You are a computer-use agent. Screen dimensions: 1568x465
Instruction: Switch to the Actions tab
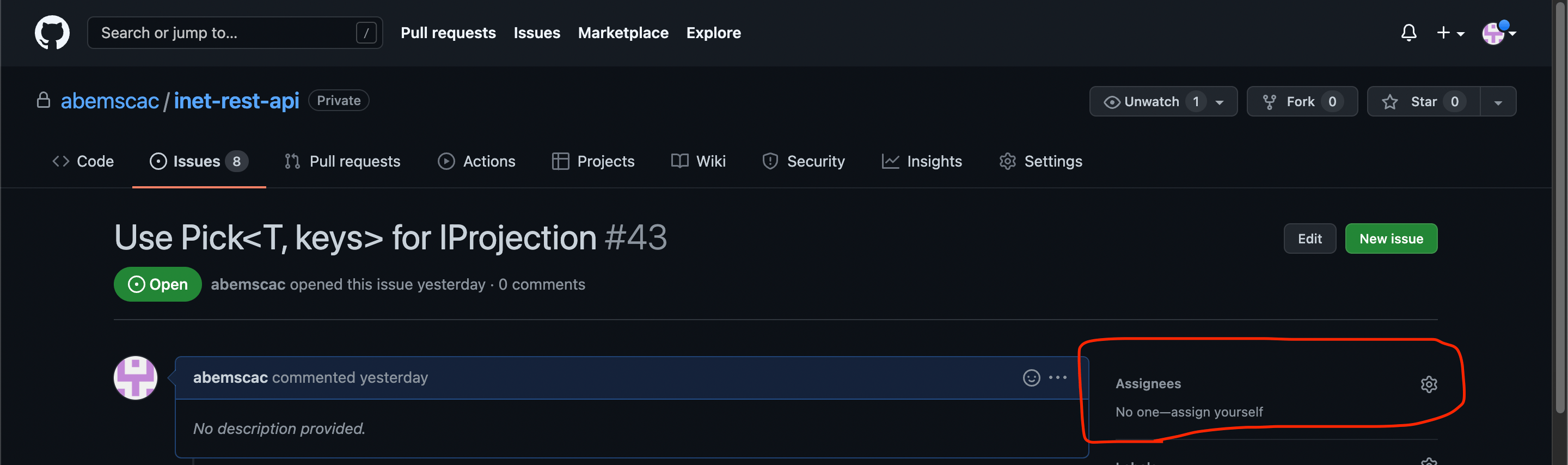coord(476,161)
